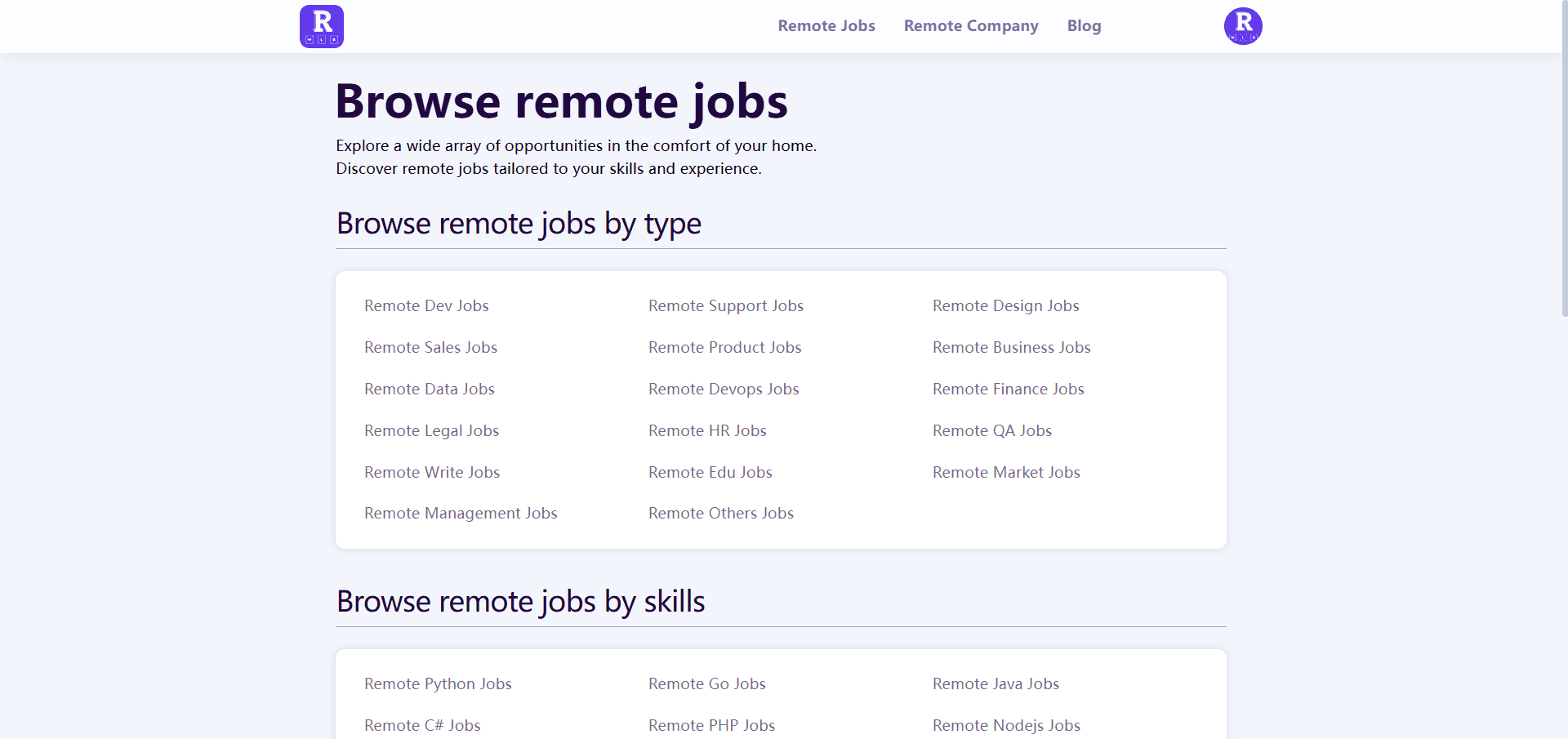
Task: Click the site logo in the top-left
Action: coord(321,26)
